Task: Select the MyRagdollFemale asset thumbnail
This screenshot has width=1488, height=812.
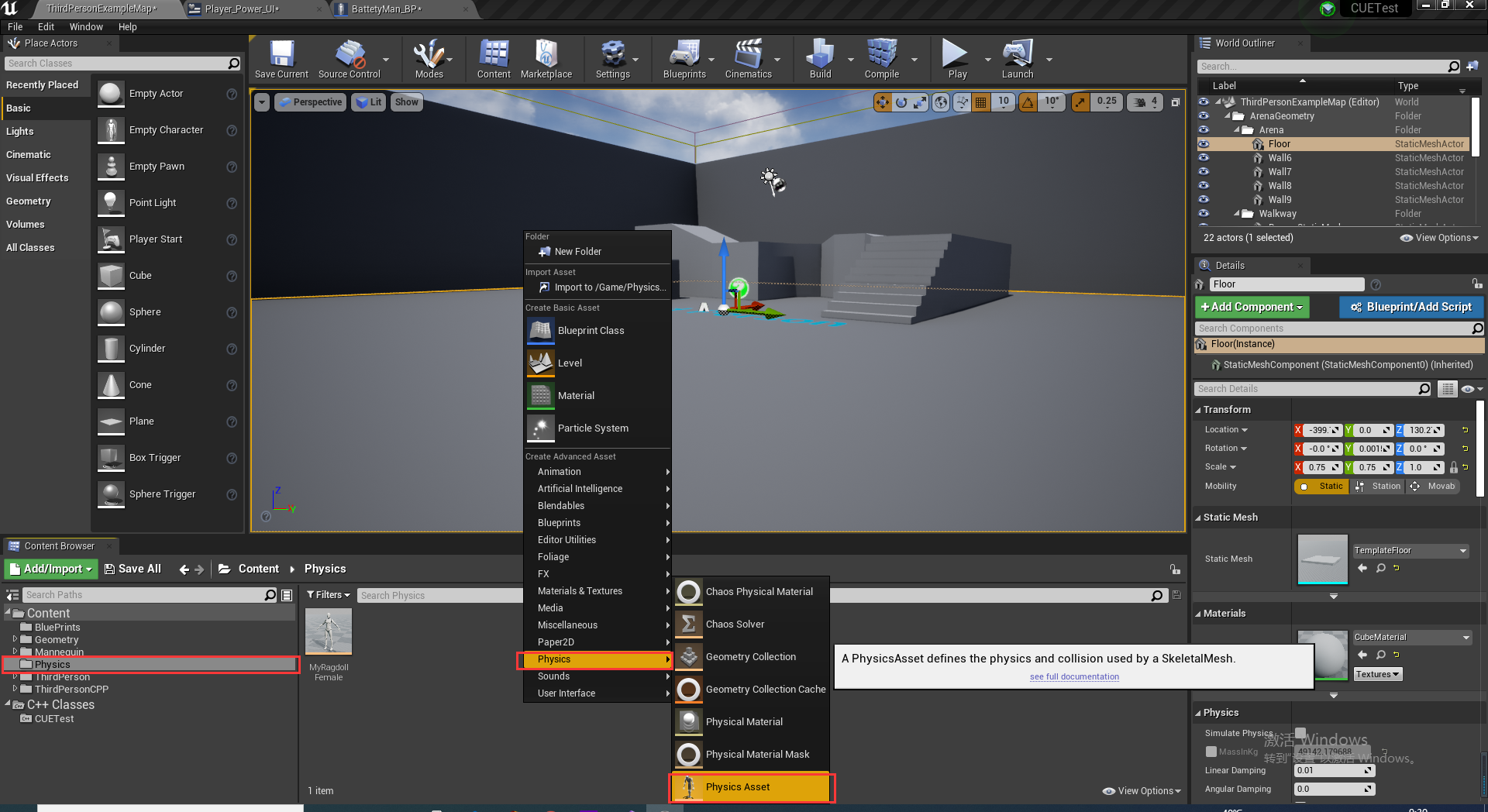Action: coord(329,631)
